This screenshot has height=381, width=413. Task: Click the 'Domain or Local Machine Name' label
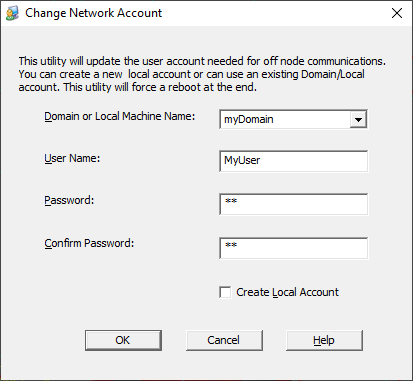(120, 116)
